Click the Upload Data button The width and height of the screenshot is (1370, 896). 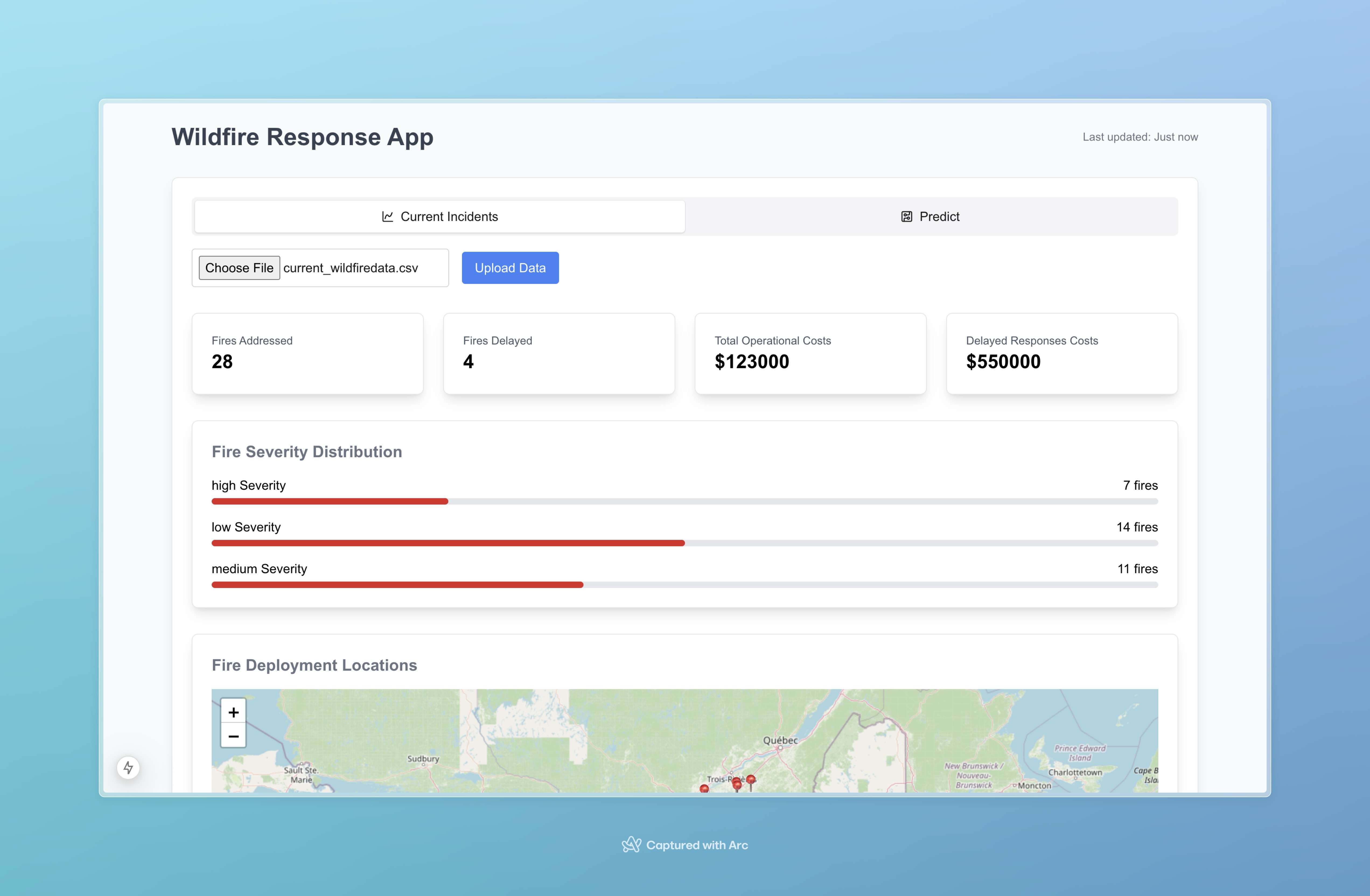point(510,268)
